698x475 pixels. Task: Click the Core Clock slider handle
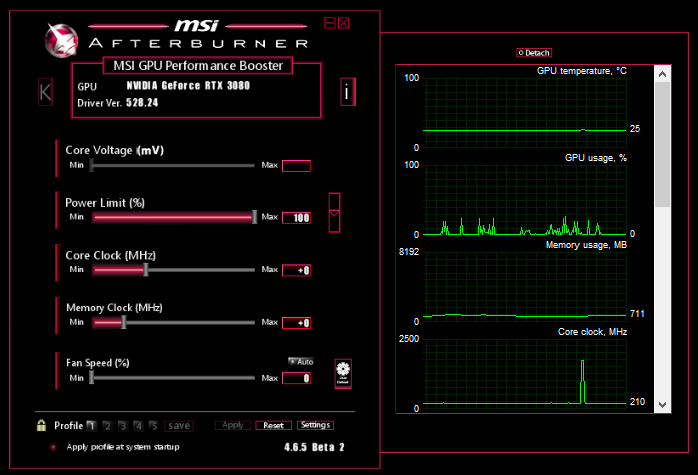click(146, 270)
